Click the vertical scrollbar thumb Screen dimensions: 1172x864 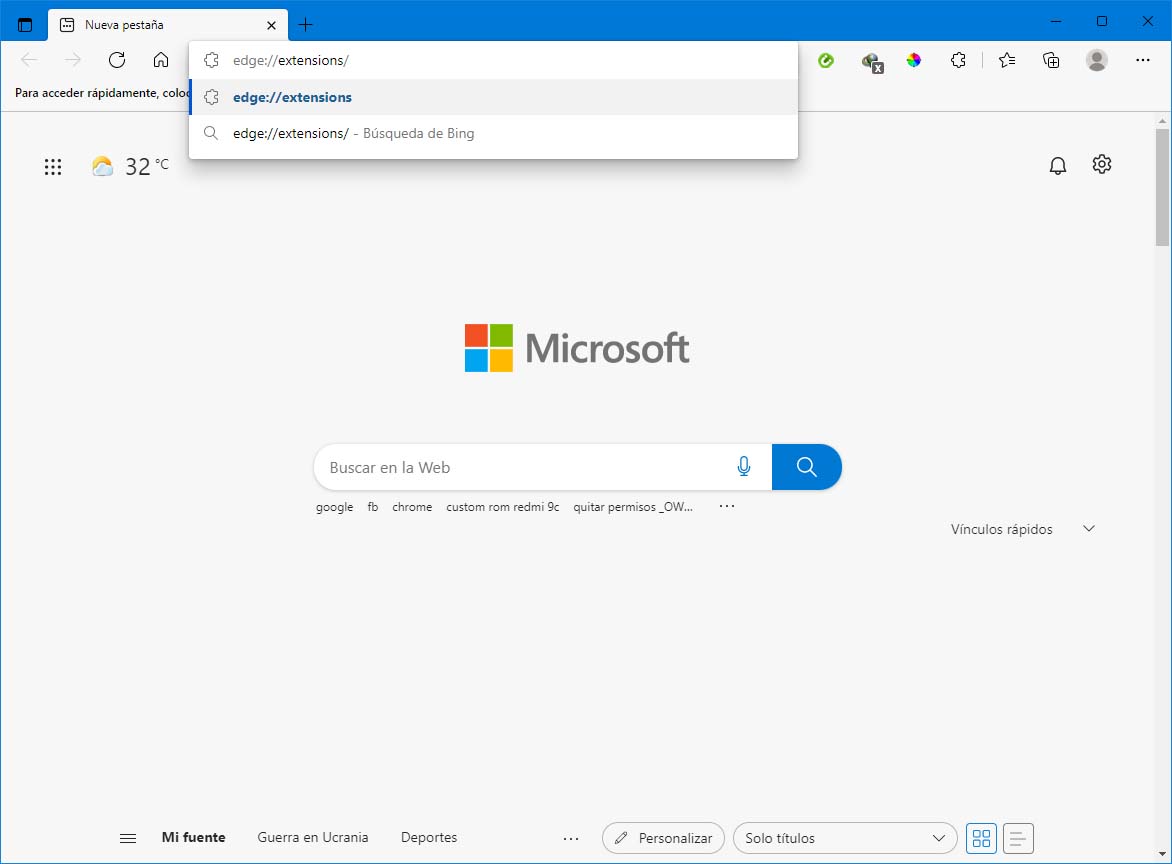(1162, 187)
